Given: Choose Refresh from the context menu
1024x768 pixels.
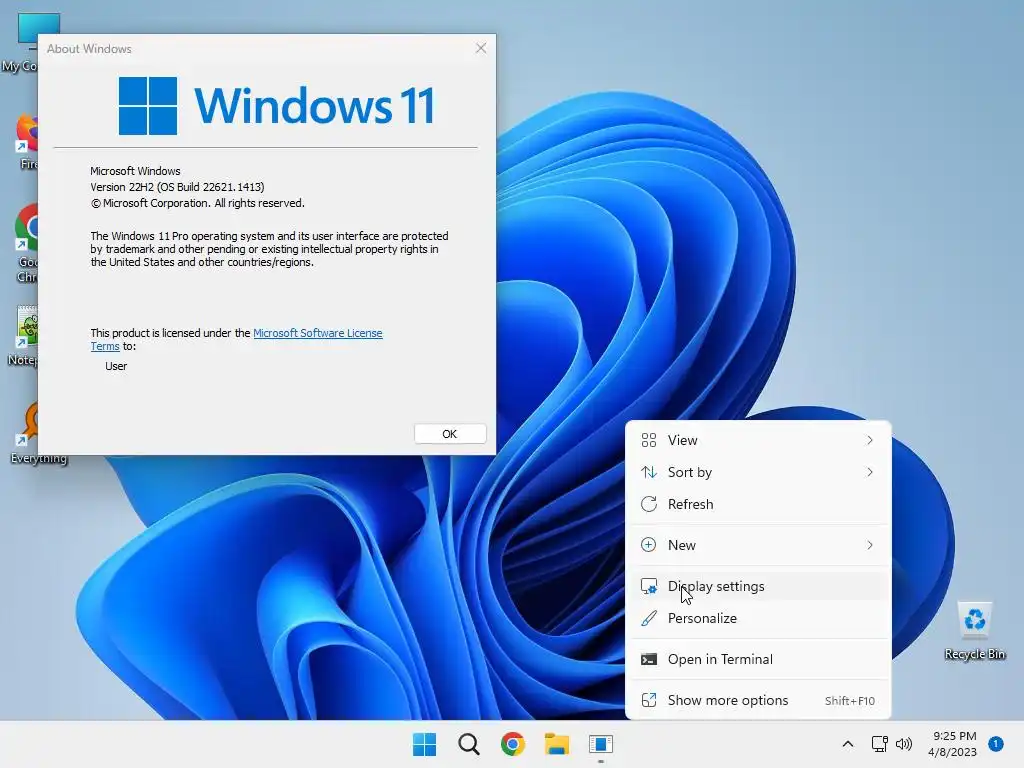Looking at the screenshot, I should coord(758,504).
